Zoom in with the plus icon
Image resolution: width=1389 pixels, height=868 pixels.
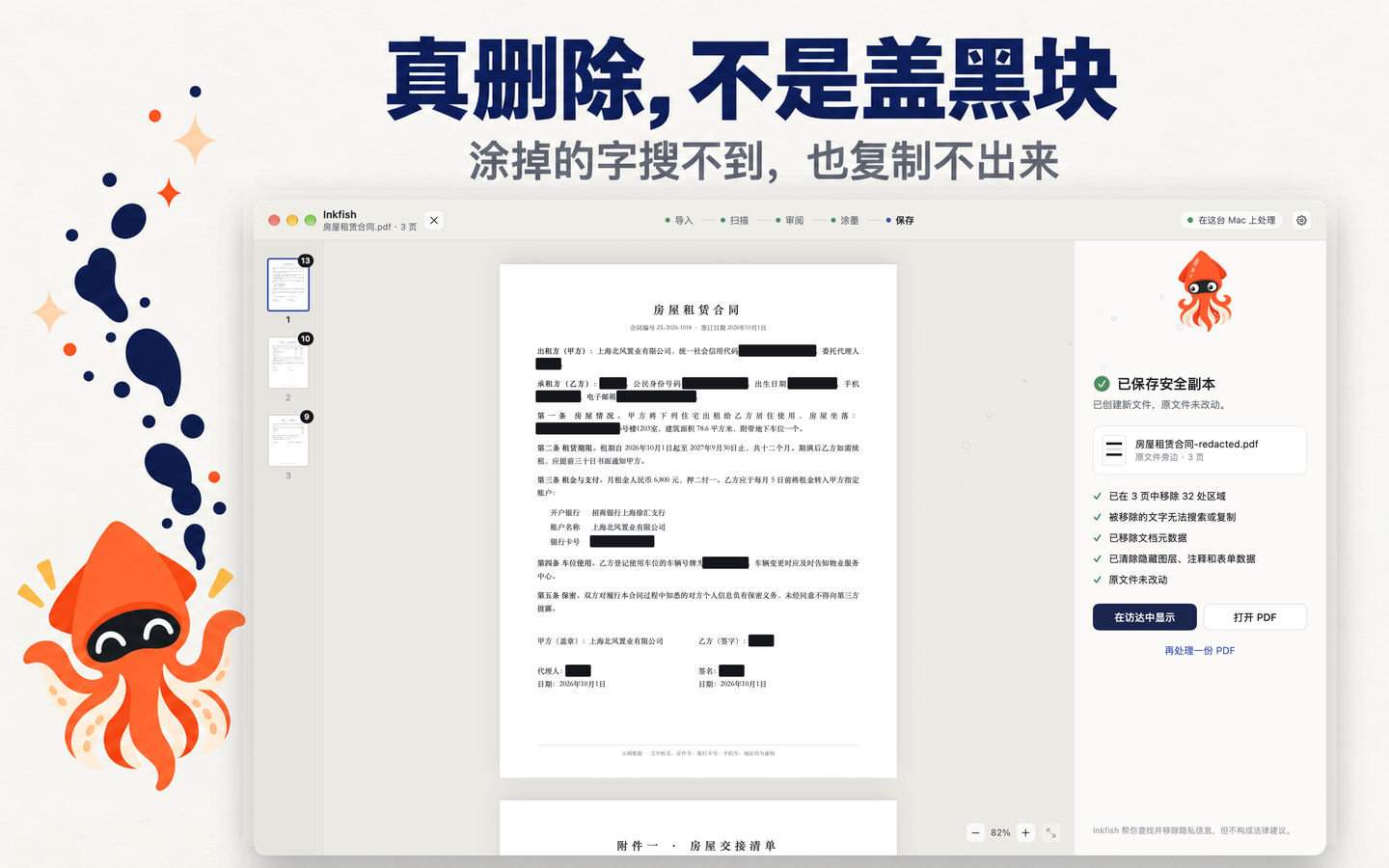pyautogui.click(x=1025, y=832)
